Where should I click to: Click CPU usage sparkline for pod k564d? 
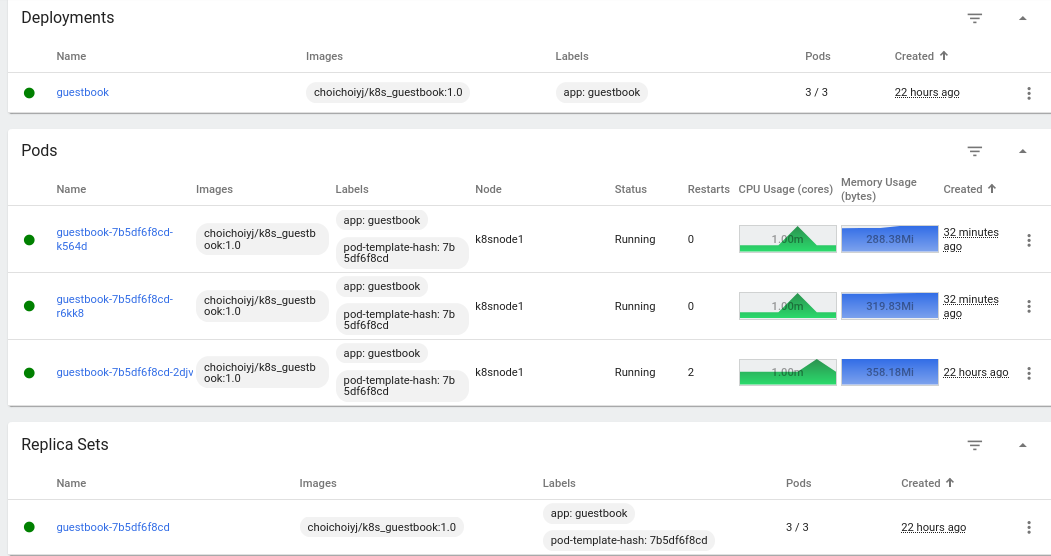pos(788,239)
